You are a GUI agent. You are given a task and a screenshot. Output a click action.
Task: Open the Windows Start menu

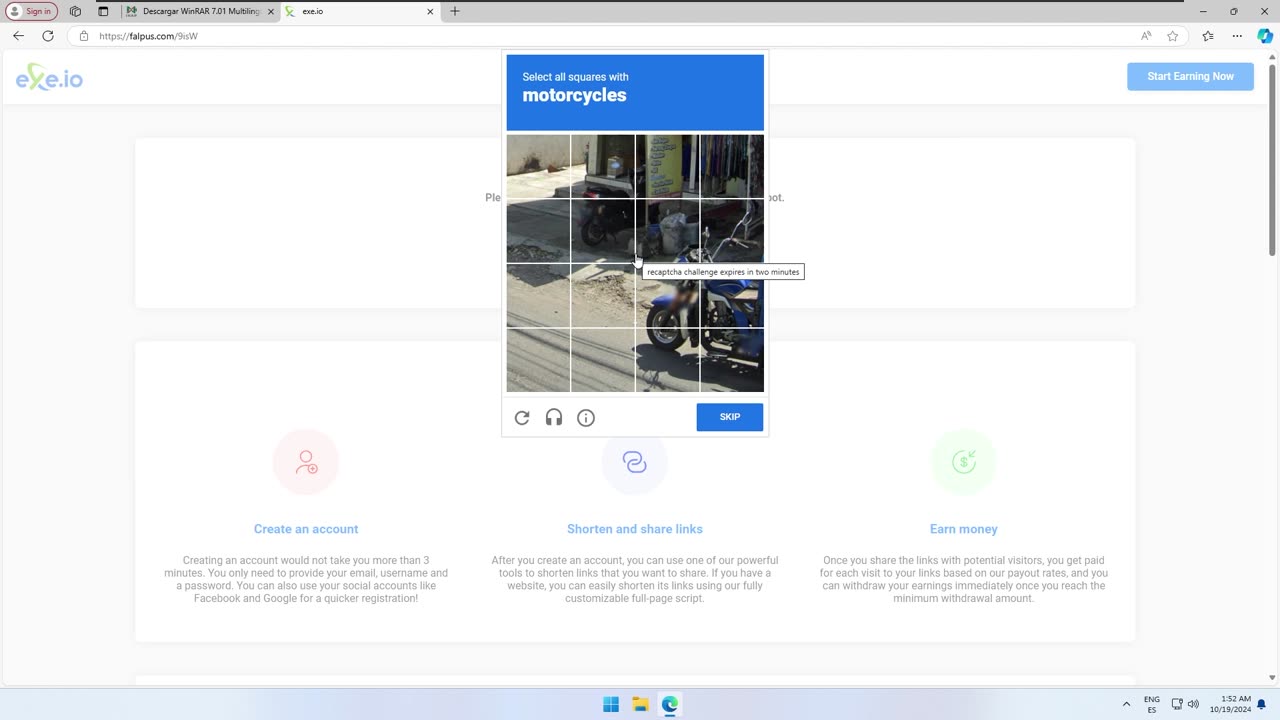pyautogui.click(x=611, y=704)
